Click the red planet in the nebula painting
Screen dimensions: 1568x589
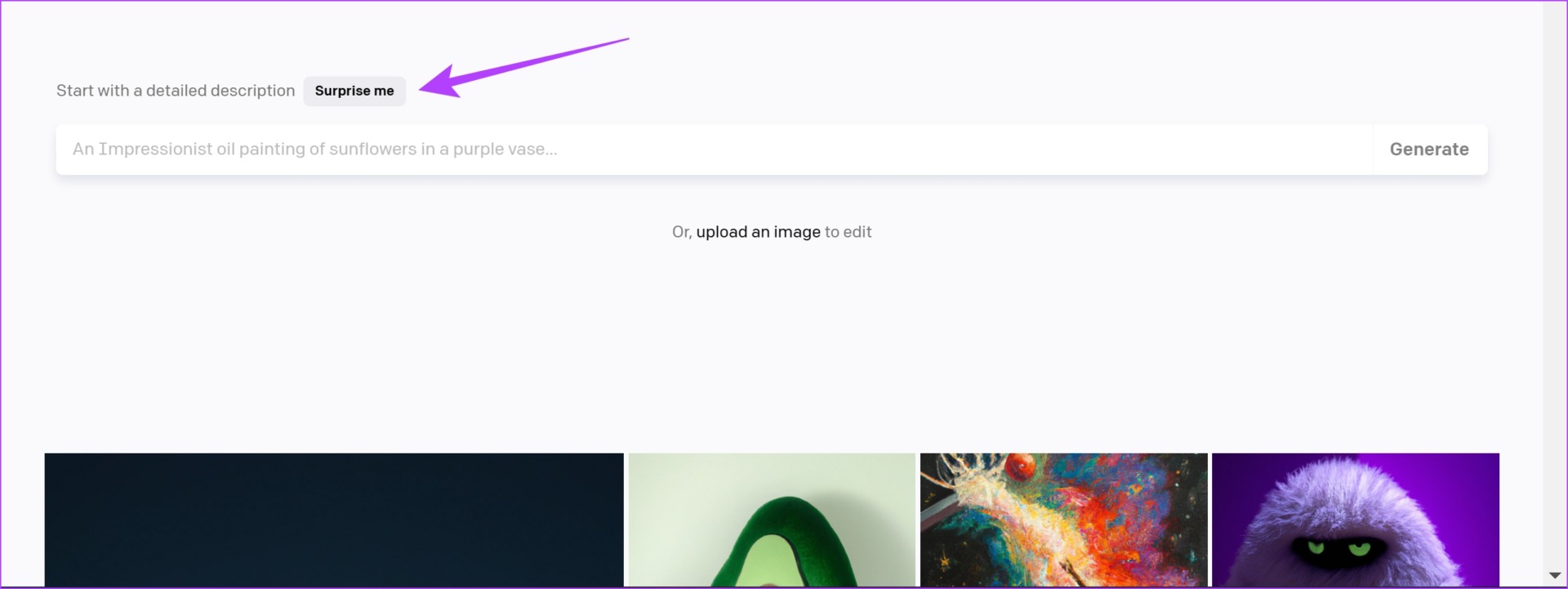click(x=1020, y=466)
